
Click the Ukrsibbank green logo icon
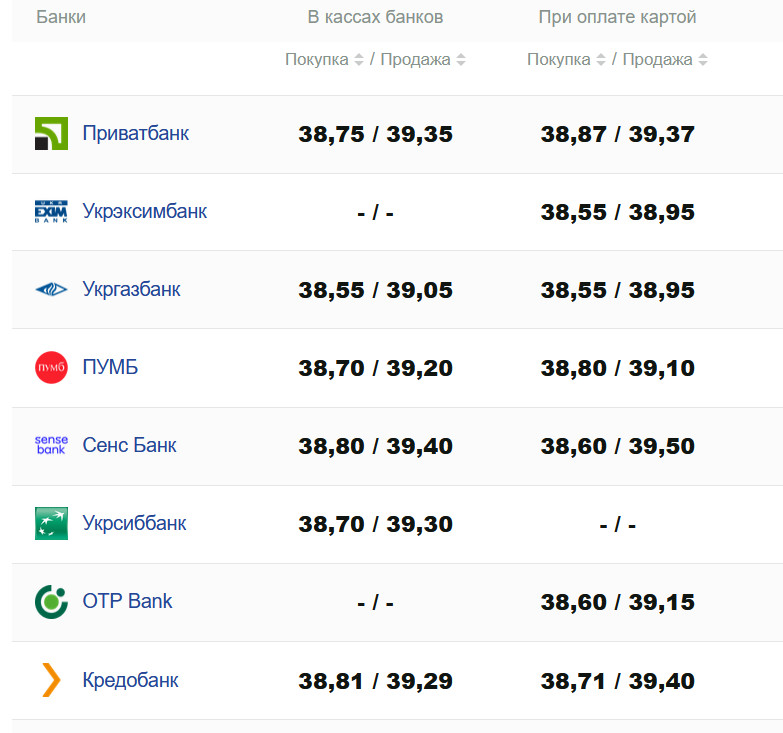click(x=51, y=524)
